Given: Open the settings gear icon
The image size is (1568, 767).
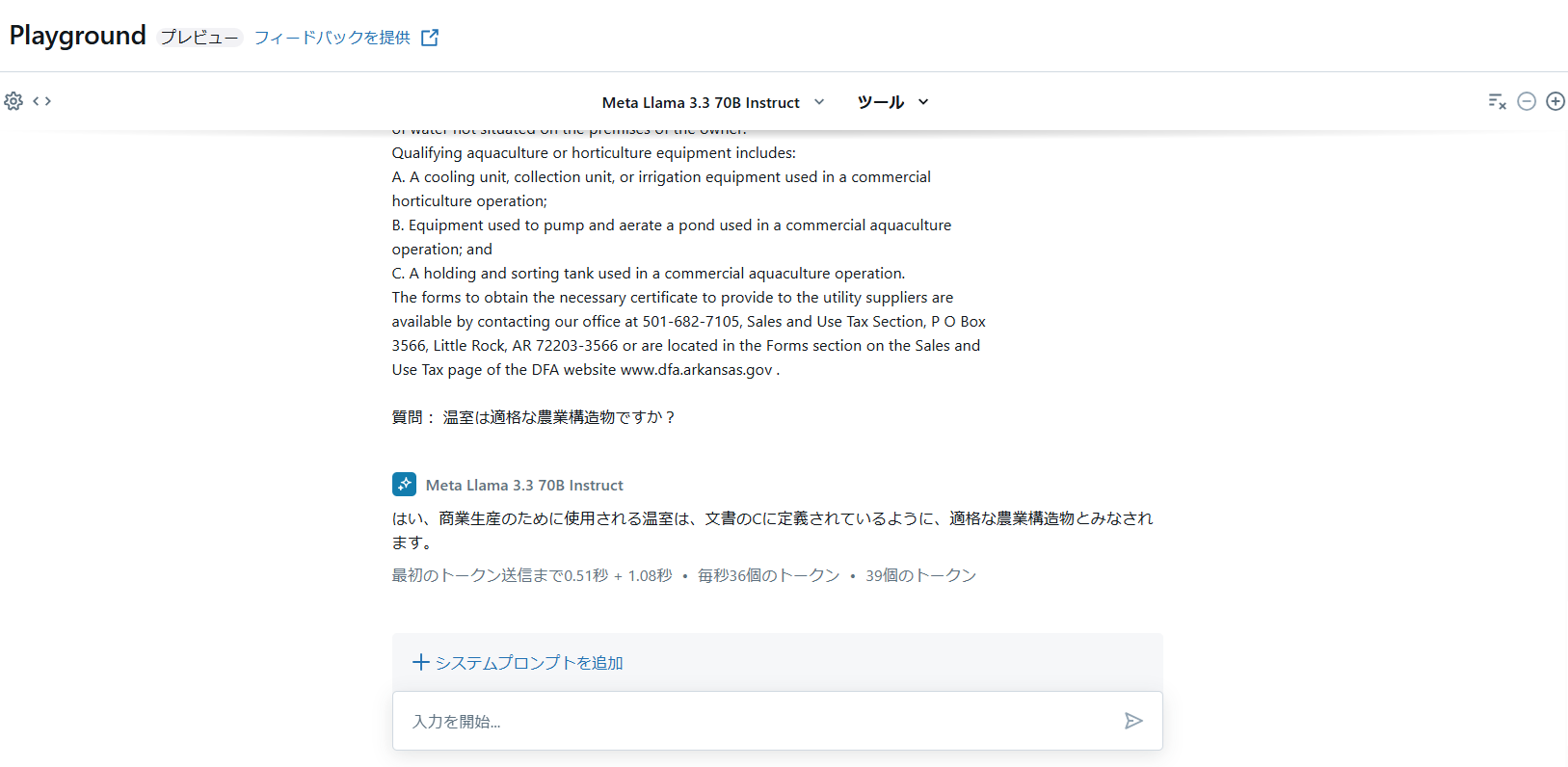Looking at the screenshot, I should (x=13, y=101).
